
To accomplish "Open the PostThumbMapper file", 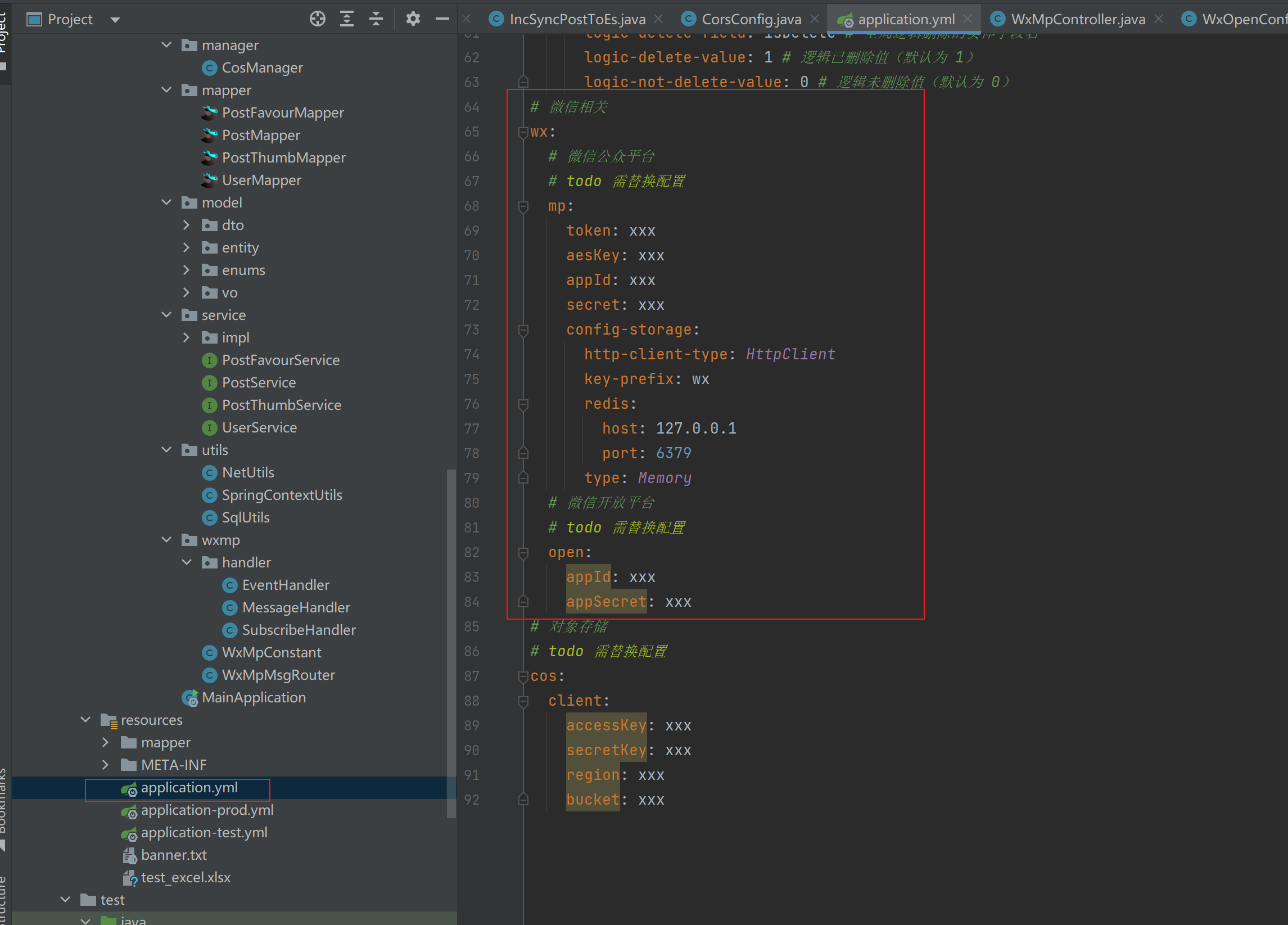I will click(x=283, y=157).
